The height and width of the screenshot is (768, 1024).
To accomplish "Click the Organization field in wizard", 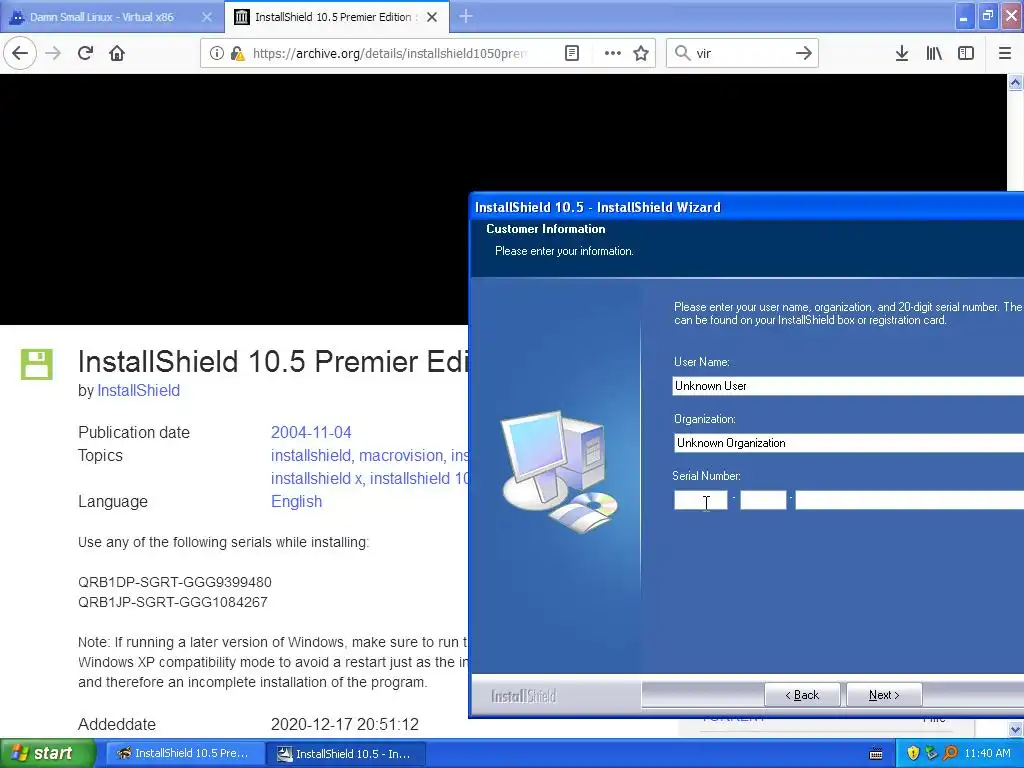I will click(x=848, y=443).
